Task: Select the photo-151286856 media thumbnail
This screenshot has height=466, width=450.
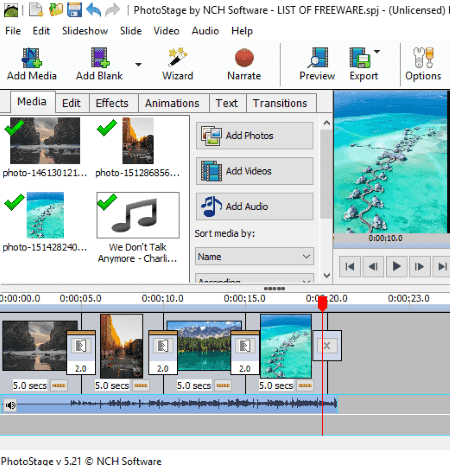Action: pos(138,140)
